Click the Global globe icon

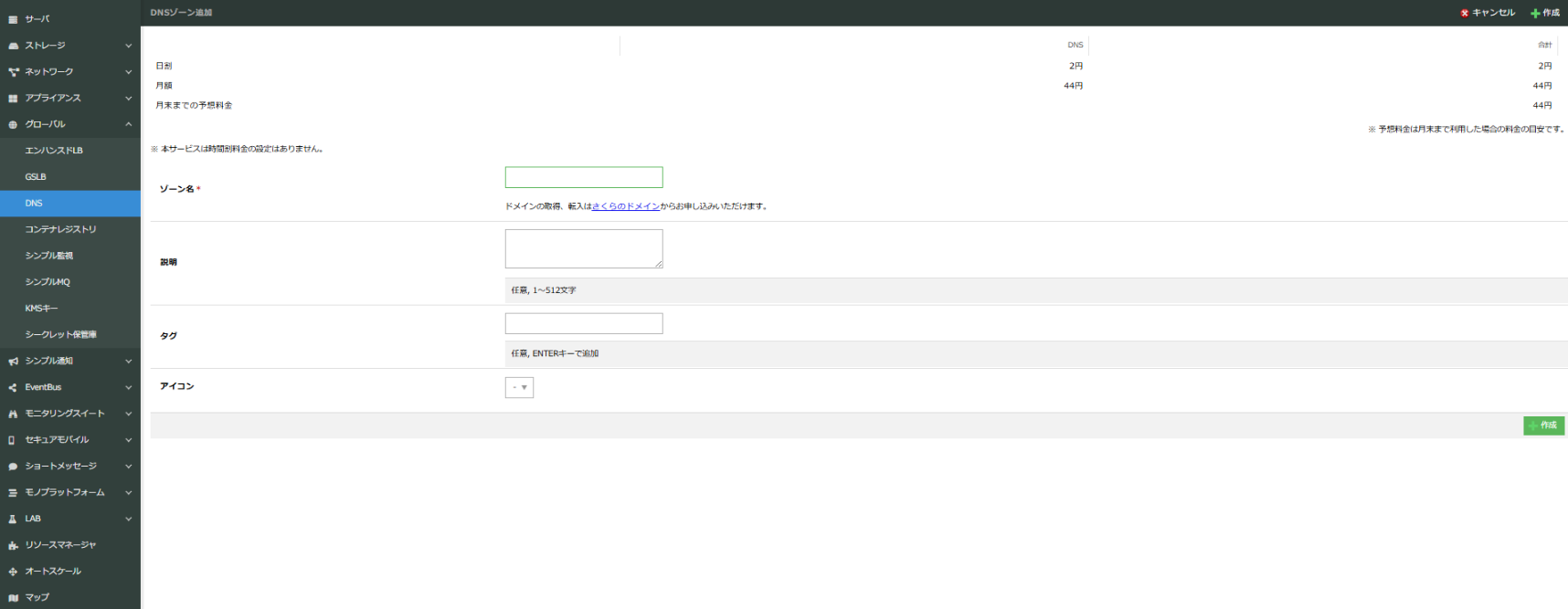13,125
